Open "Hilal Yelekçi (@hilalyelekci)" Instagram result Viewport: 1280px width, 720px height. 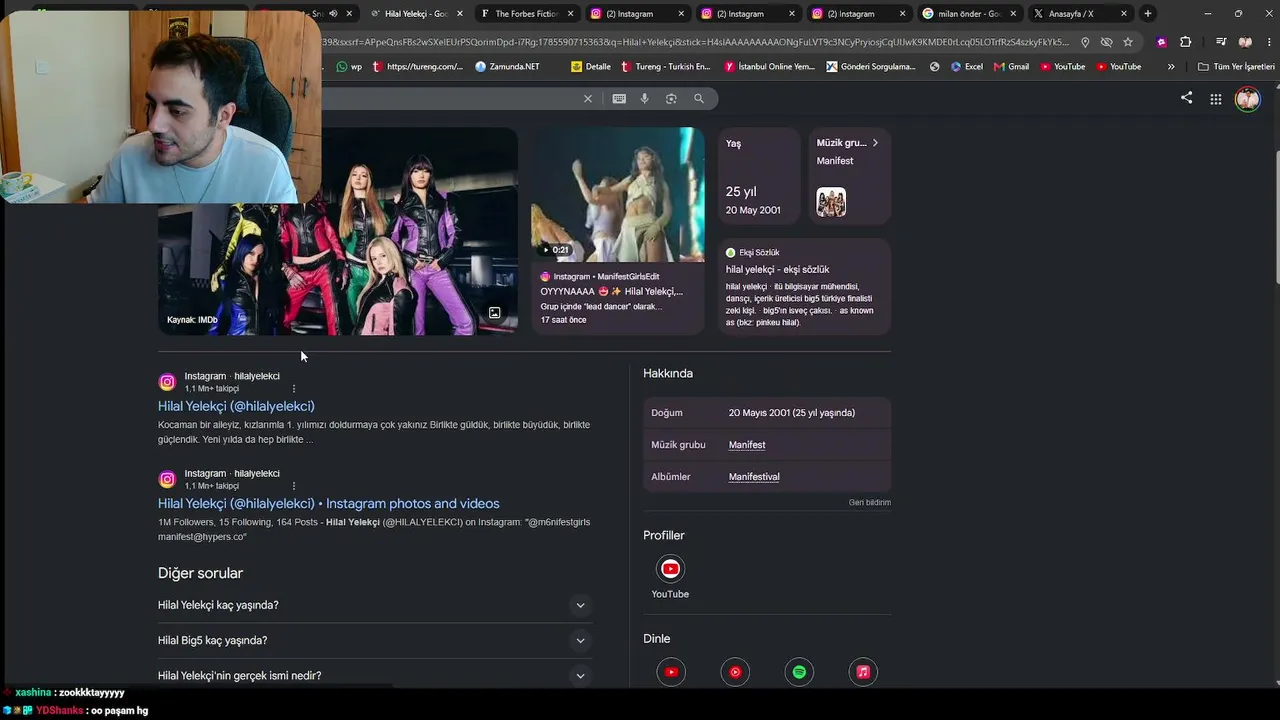(236, 406)
